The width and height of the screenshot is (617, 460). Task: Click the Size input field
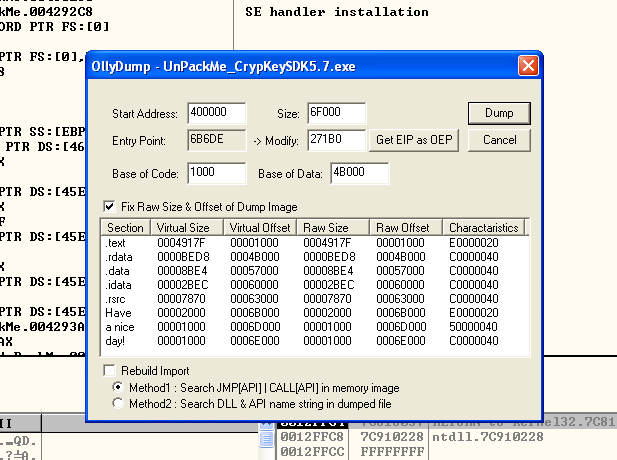336,113
